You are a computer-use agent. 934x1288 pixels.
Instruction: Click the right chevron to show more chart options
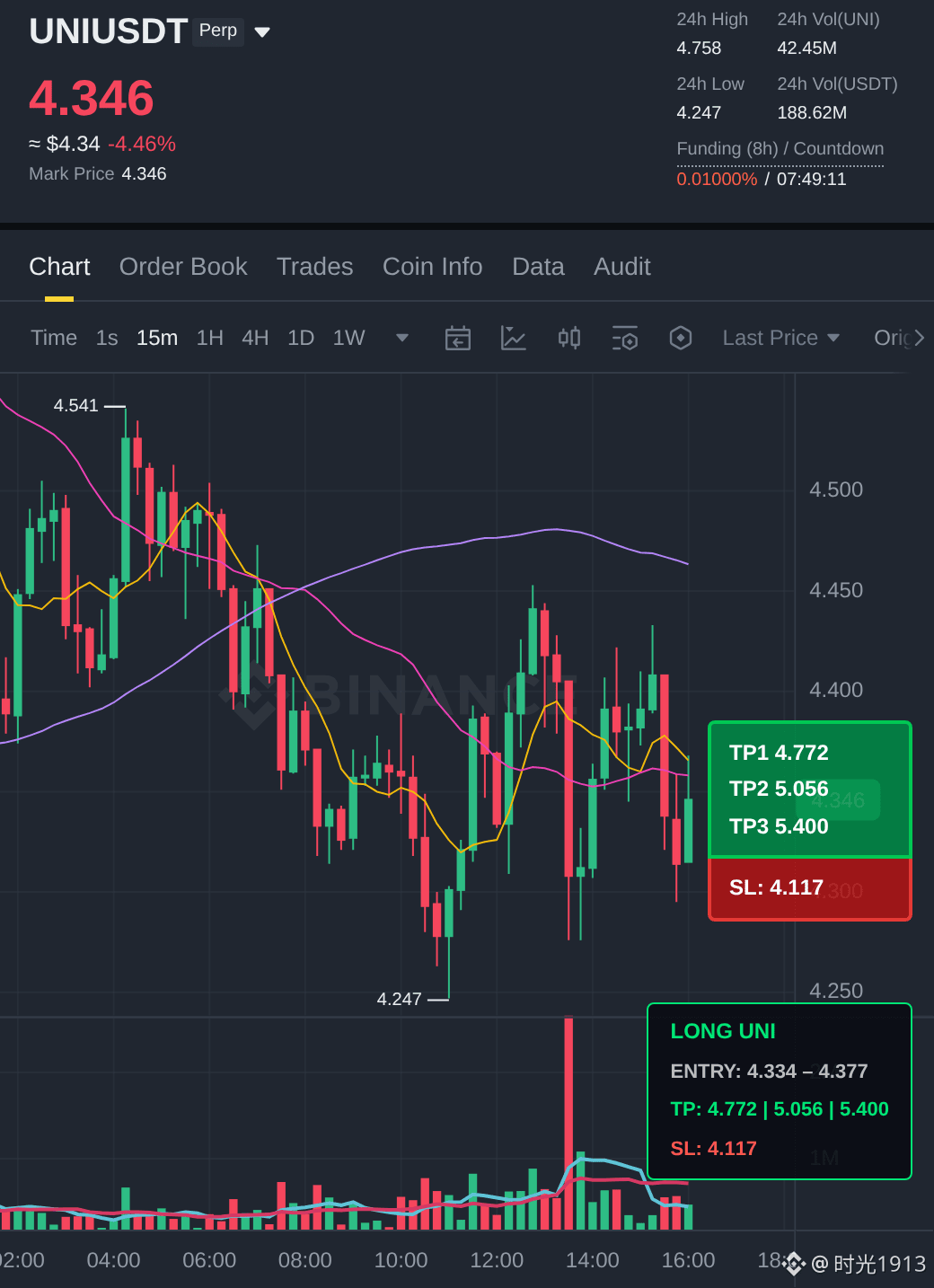point(919,338)
